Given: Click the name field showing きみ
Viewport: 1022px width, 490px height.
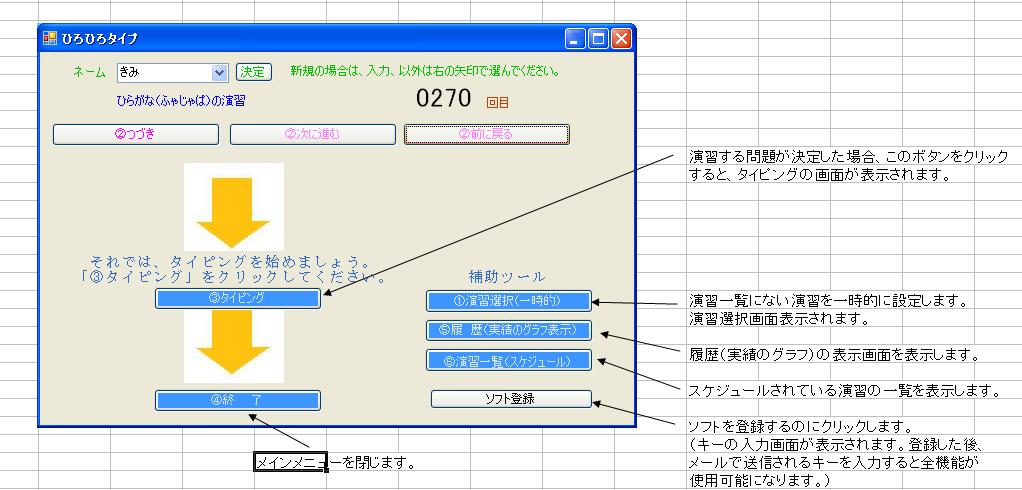Looking at the screenshot, I should pos(163,72).
